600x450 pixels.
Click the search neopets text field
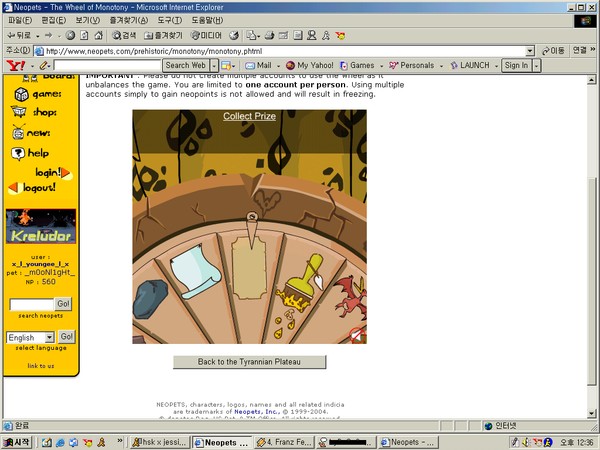pyautogui.click(x=32, y=305)
